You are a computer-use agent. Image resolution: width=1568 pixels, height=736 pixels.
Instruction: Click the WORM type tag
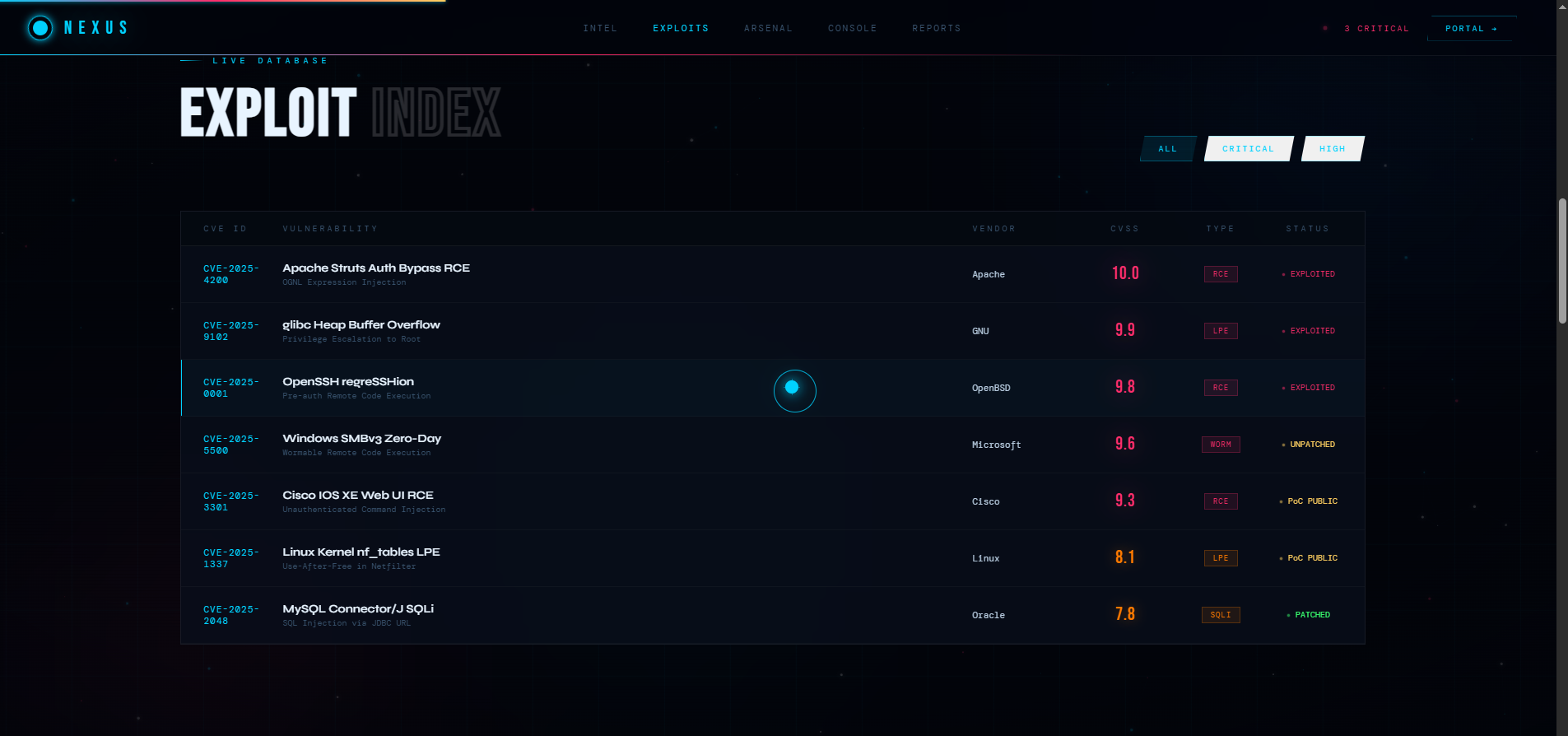(1221, 445)
